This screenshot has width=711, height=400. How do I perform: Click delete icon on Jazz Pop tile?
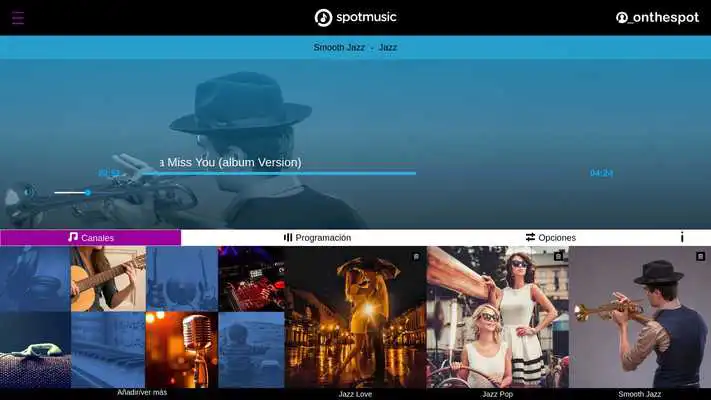click(x=558, y=257)
